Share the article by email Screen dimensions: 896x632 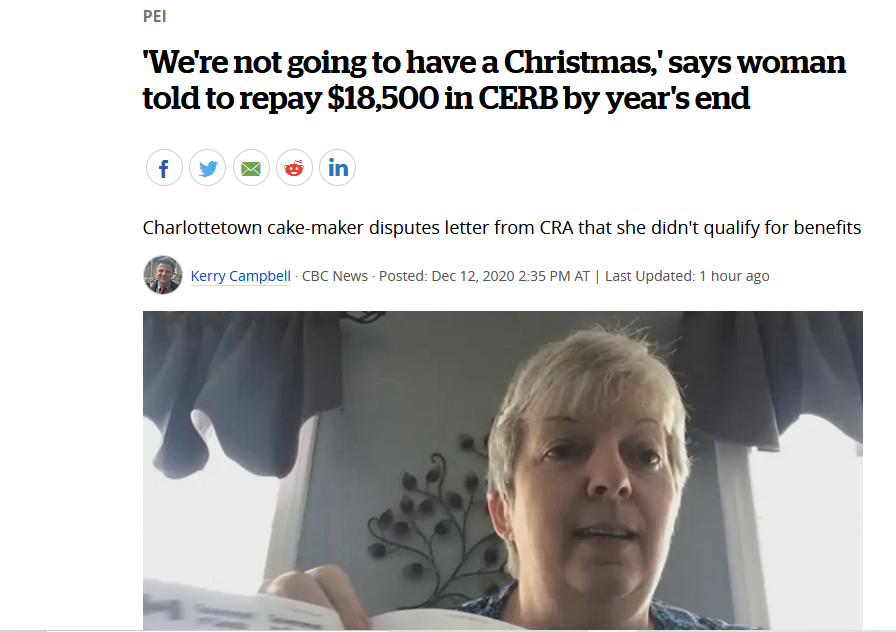pyautogui.click(x=251, y=168)
